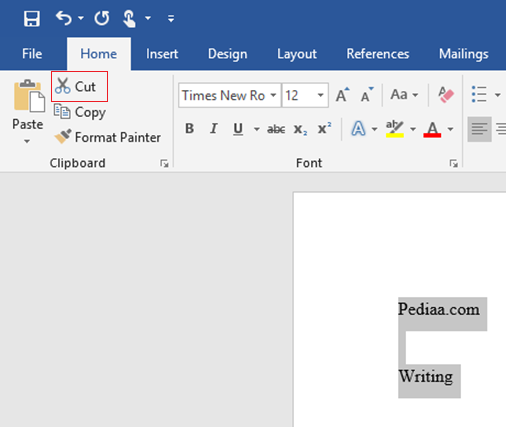Click the selected word Writing
Screen dimensions: 506x427
pyautogui.click(x=426, y=377)
